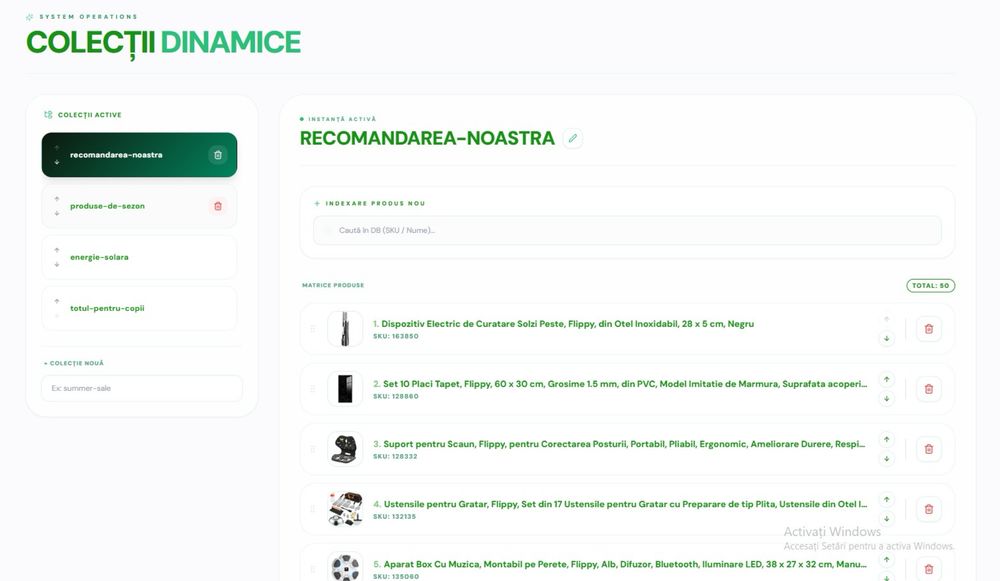Click the COLECȚII DINAMICE heading
1000x581 pixels.
pyautogui.click(x=163, y=43)
